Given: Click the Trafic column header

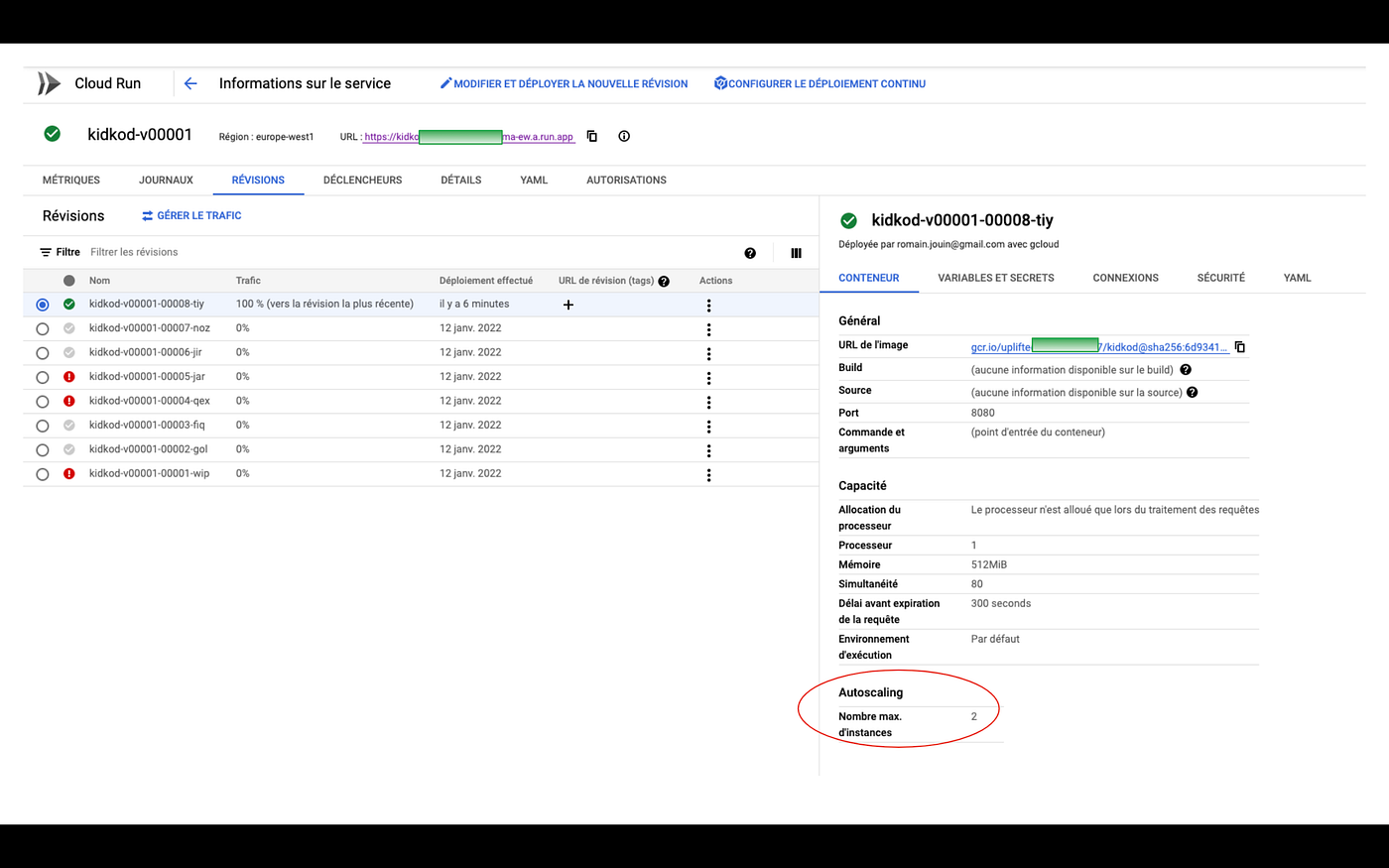Looking at the screenshot, I should click(248, 281).
